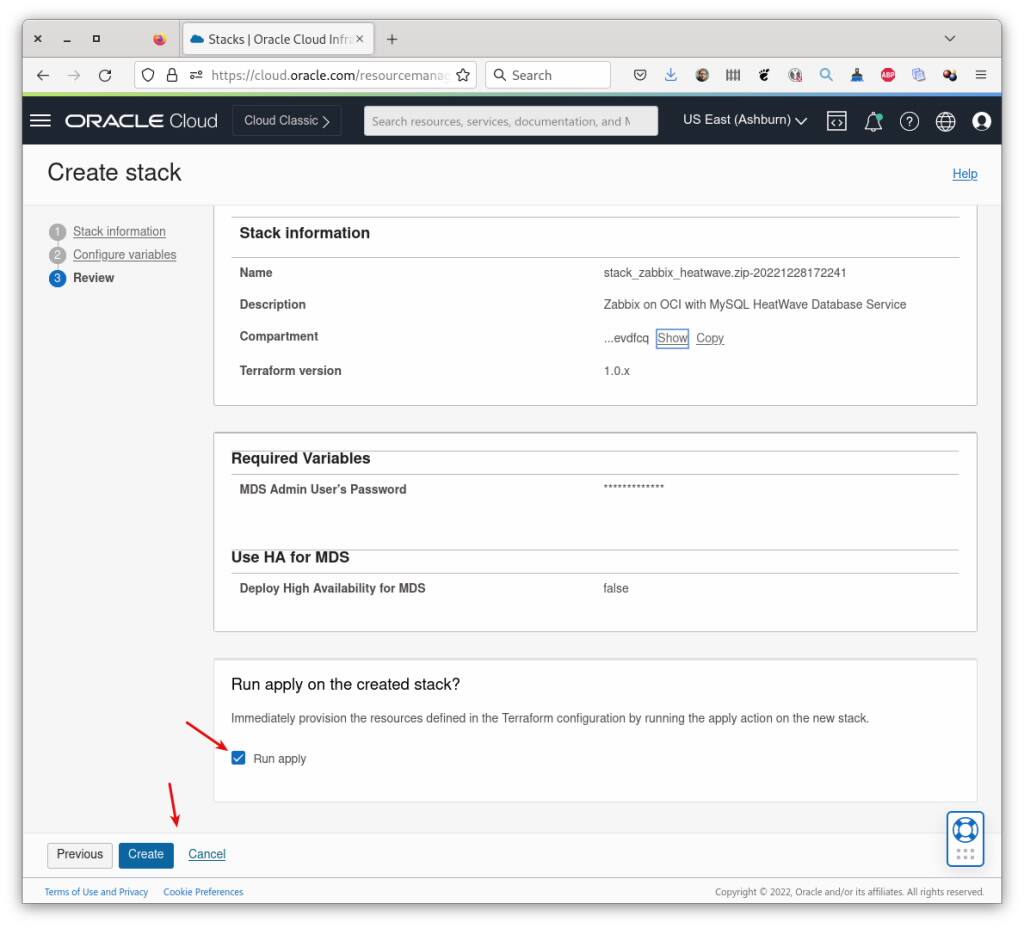The image size is (1024, 928).
Task: Open the library bookshelf icon in the toolbar
Action: coord(733,75)
